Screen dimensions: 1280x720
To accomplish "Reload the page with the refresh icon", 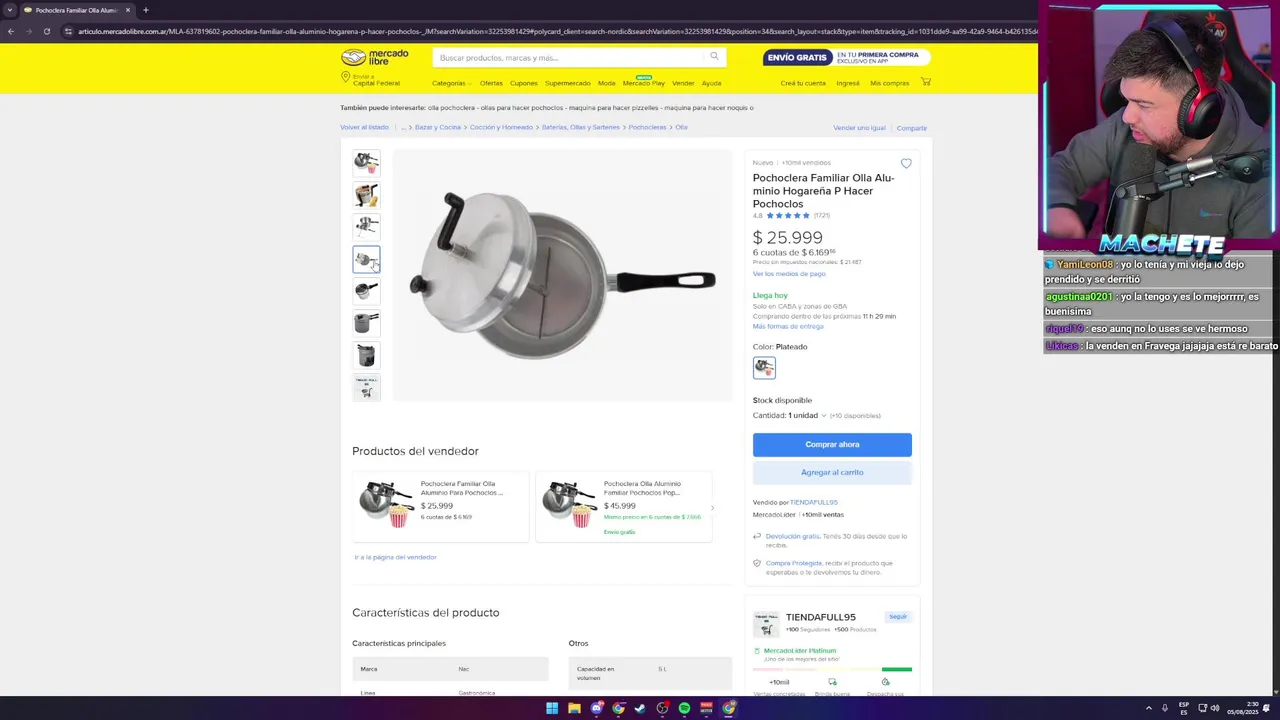I will [x=46, y=31].
